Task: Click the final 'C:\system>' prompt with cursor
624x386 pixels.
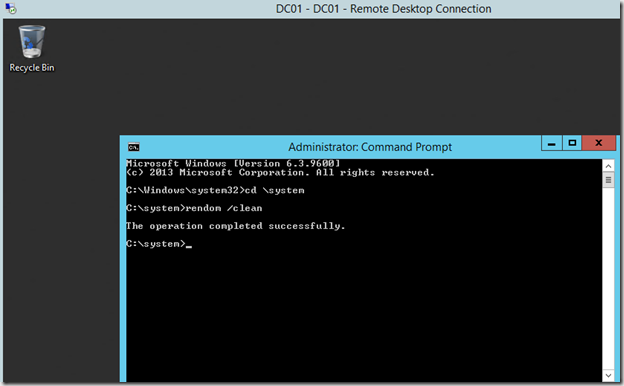Action: (x=159, y=244)
